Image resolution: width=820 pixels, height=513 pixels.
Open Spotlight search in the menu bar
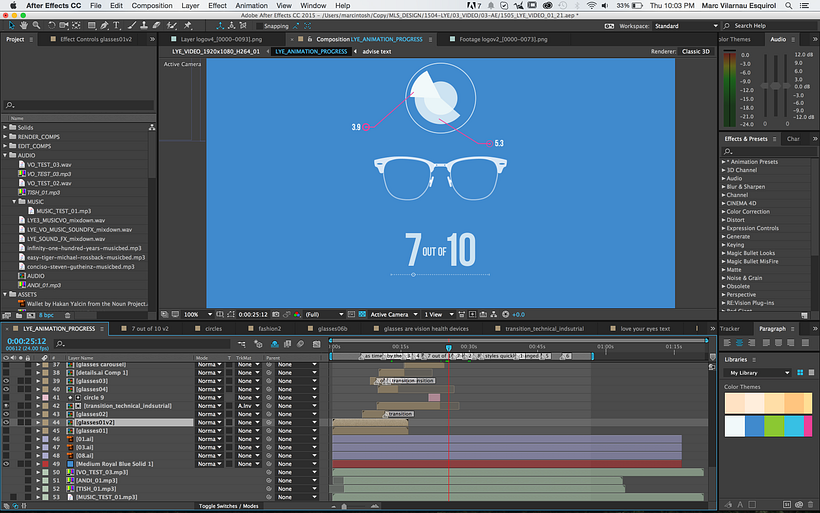pos(789,6)
